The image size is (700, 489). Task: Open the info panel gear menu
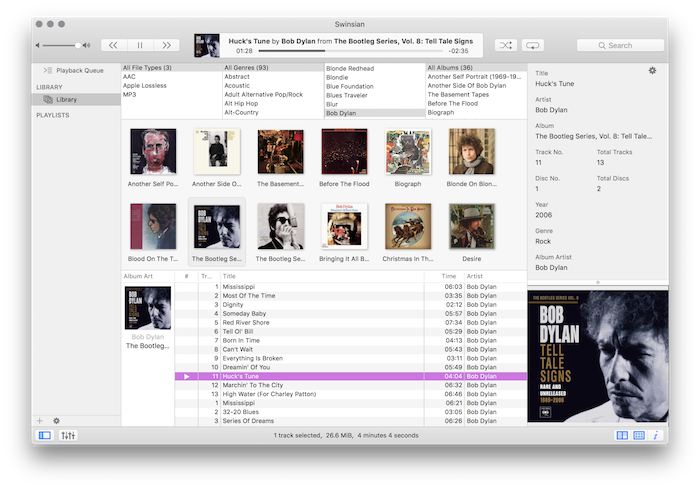(652, 71)
